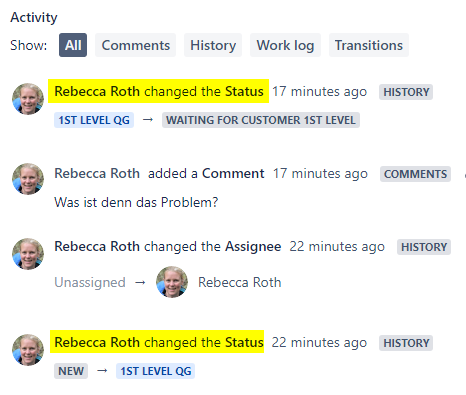Show the Work log tab
This screenshot has height=395, width=466.
[285, 45]
